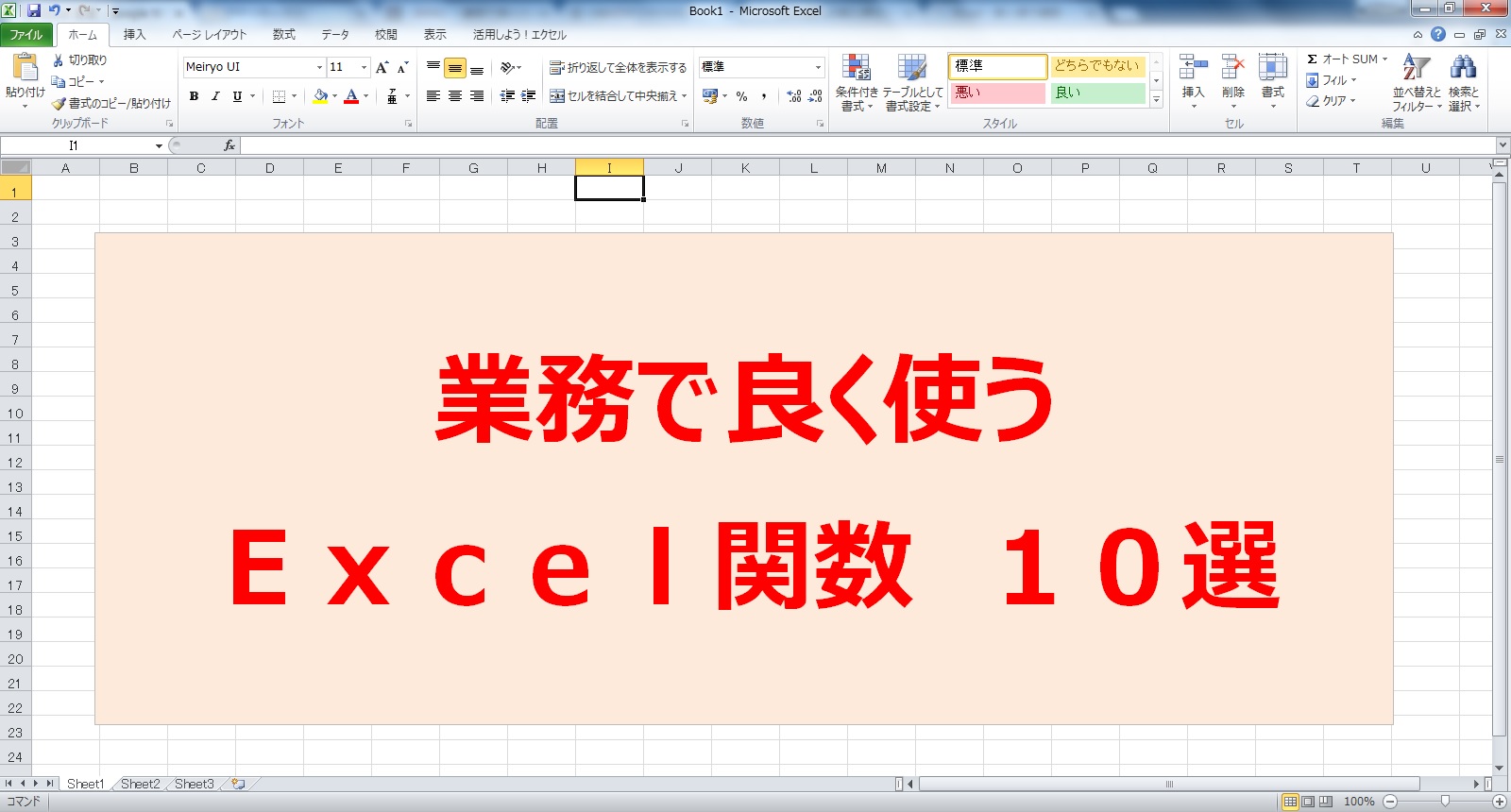Switch to the Formulas (数式) tab

click(283, 35)
